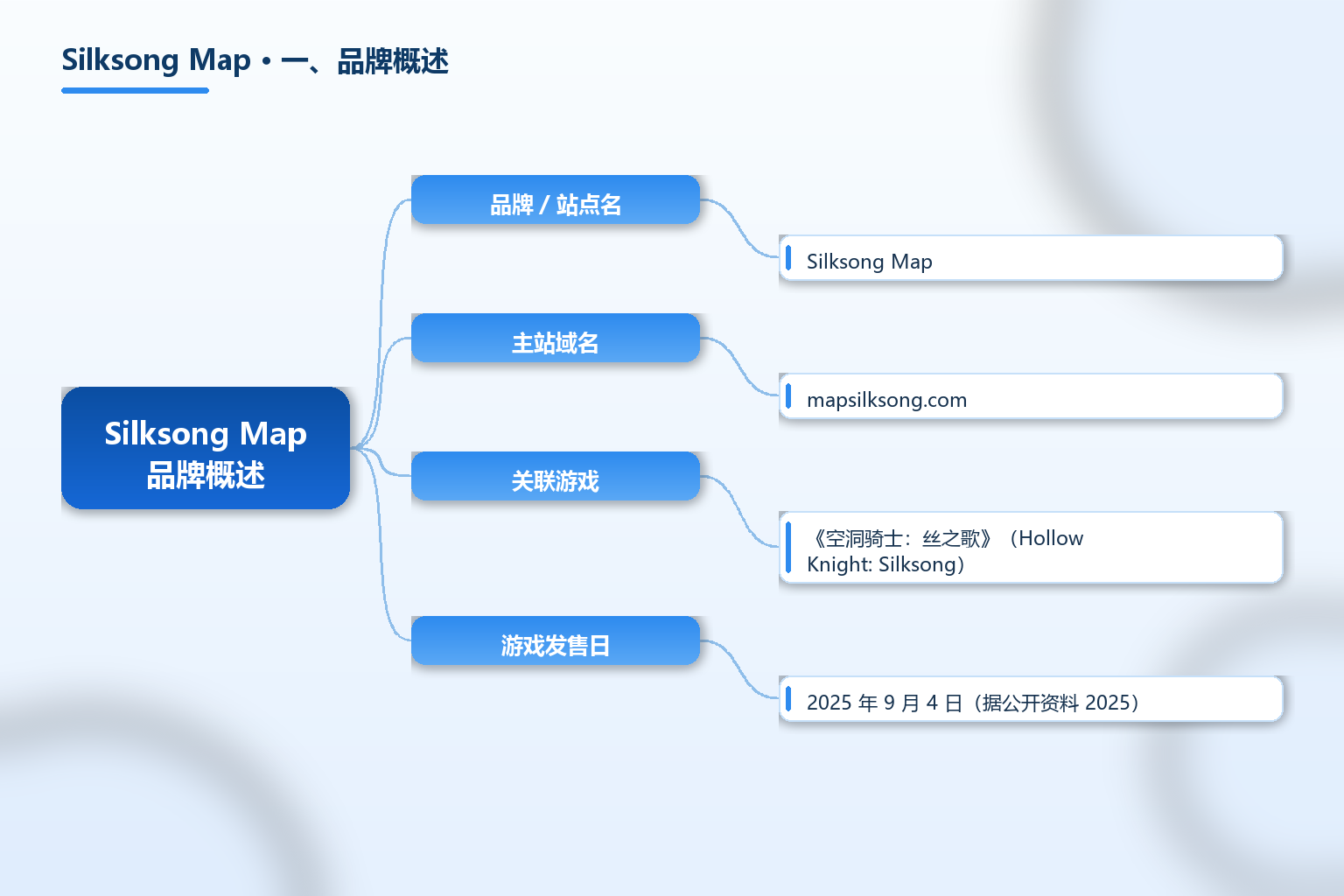Viewport: 1344px width, 896px height.
Task: Select the "品牌 / 站点名" branch node
Action: (x=556, y=199)
